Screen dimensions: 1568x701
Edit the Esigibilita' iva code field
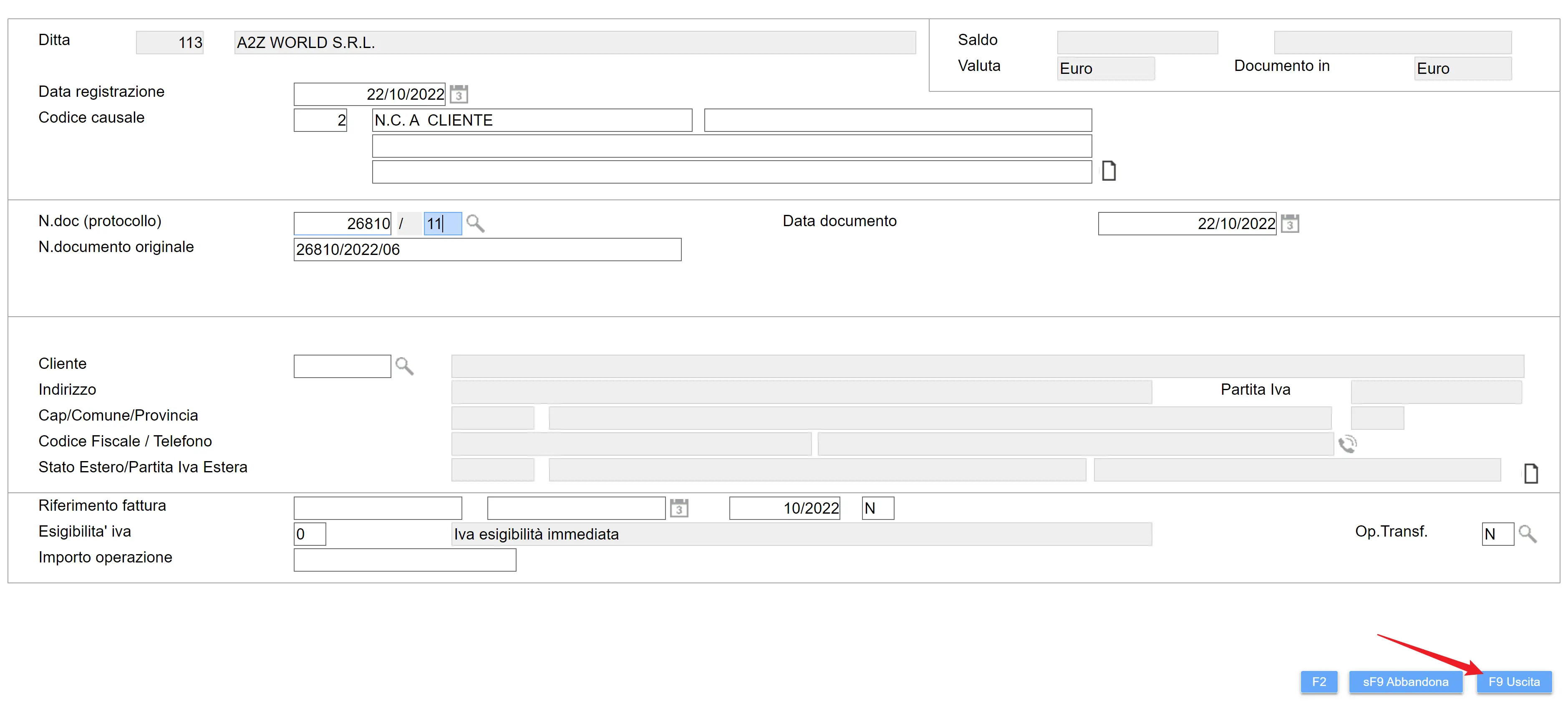[309, 534]
